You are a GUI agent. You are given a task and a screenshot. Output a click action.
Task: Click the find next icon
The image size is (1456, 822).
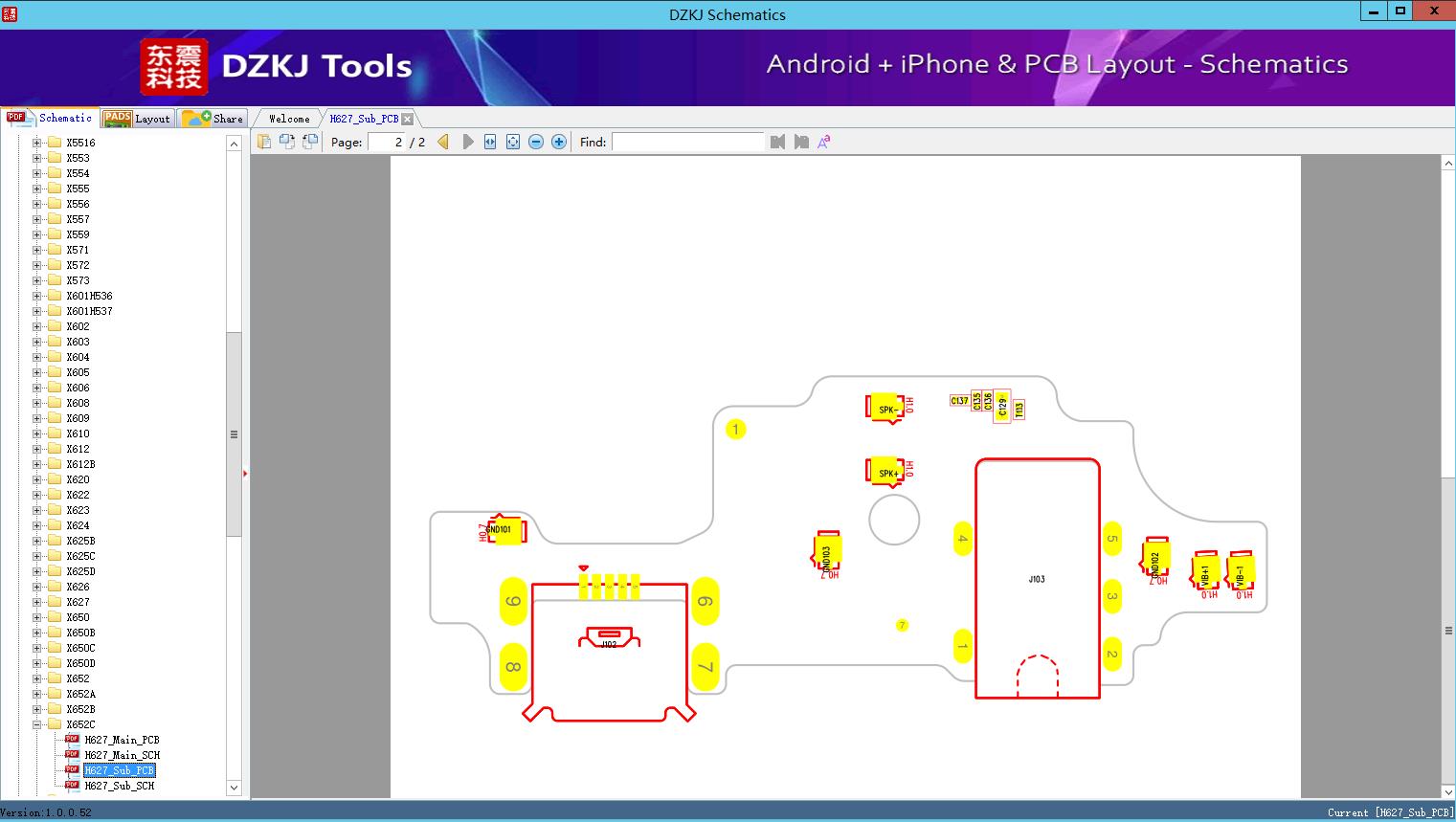[801, 142]
